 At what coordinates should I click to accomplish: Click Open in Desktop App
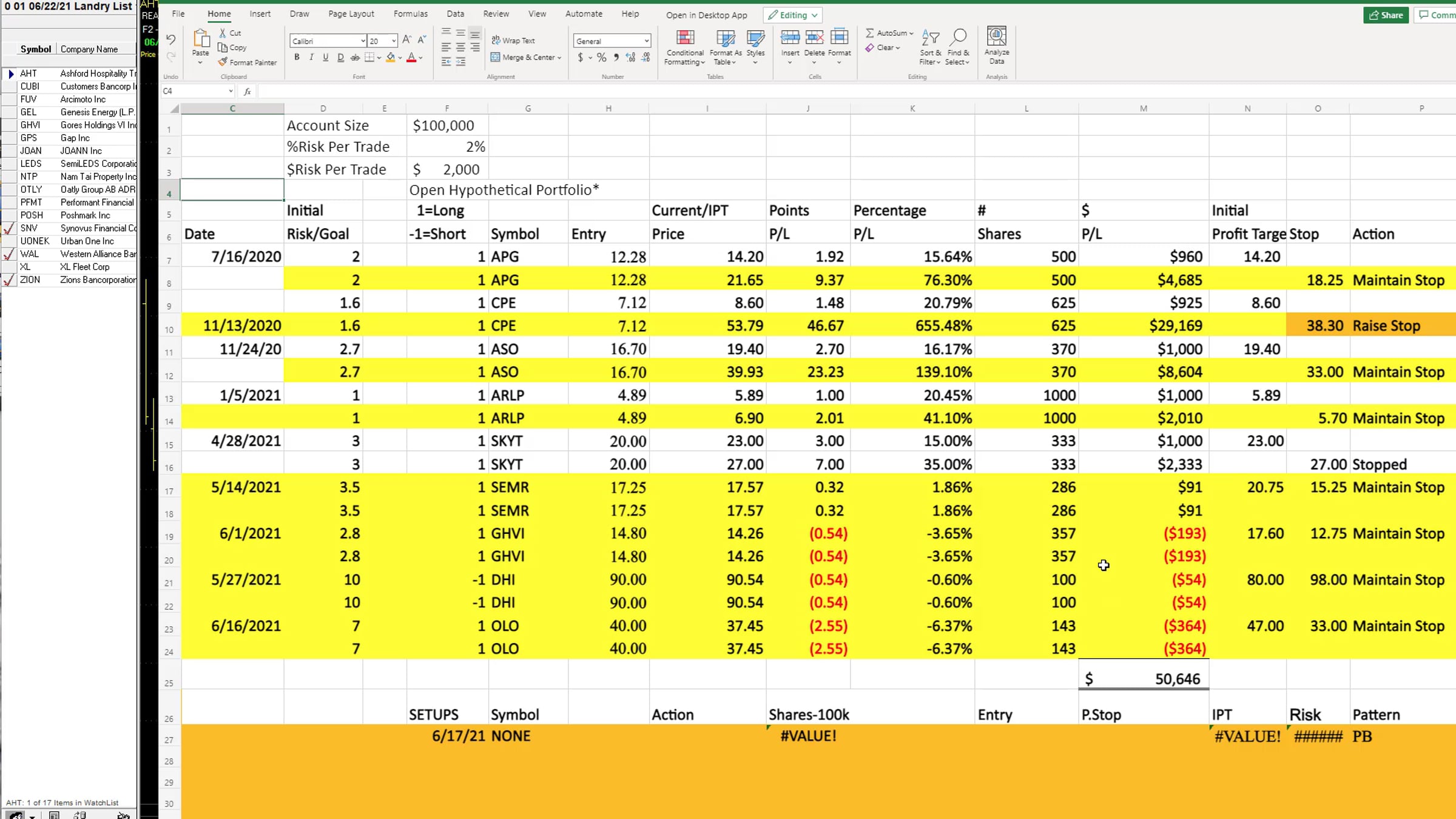(x=707, y=15)
